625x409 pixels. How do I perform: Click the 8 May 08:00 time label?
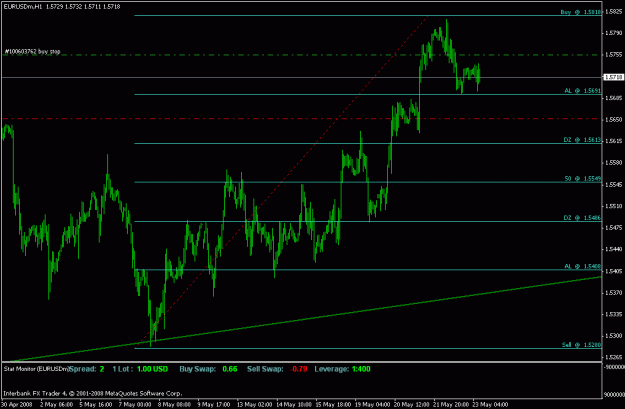pos(174,404)
